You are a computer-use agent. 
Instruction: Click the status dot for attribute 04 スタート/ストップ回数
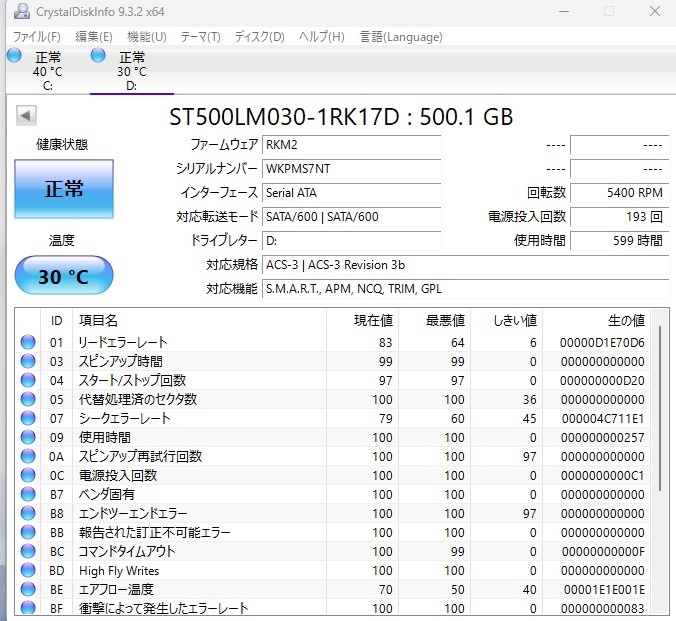click(x=28, y=380)
